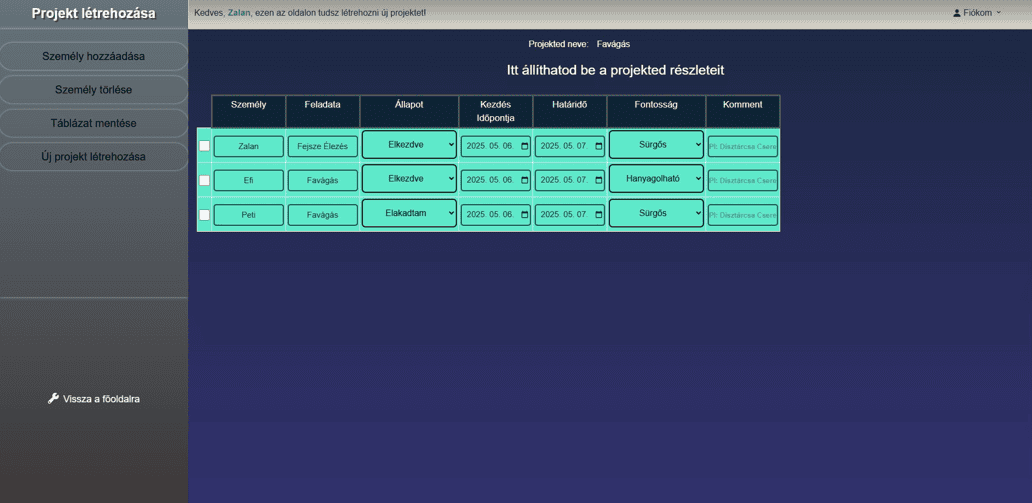
Task: Select the checkbox in Efi's row
Action: [x=204, y=180]
